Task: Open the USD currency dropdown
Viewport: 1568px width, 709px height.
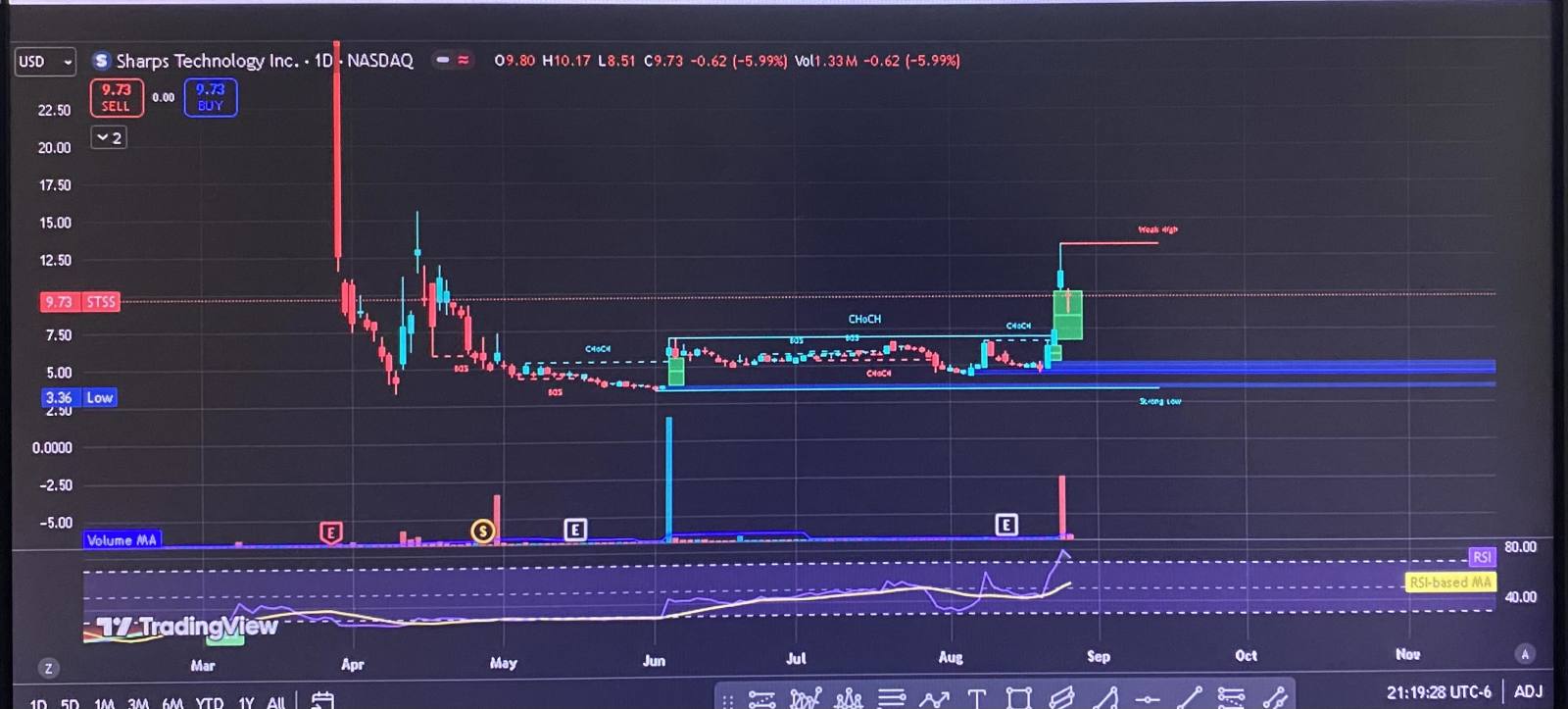Action: pos(45,62)
